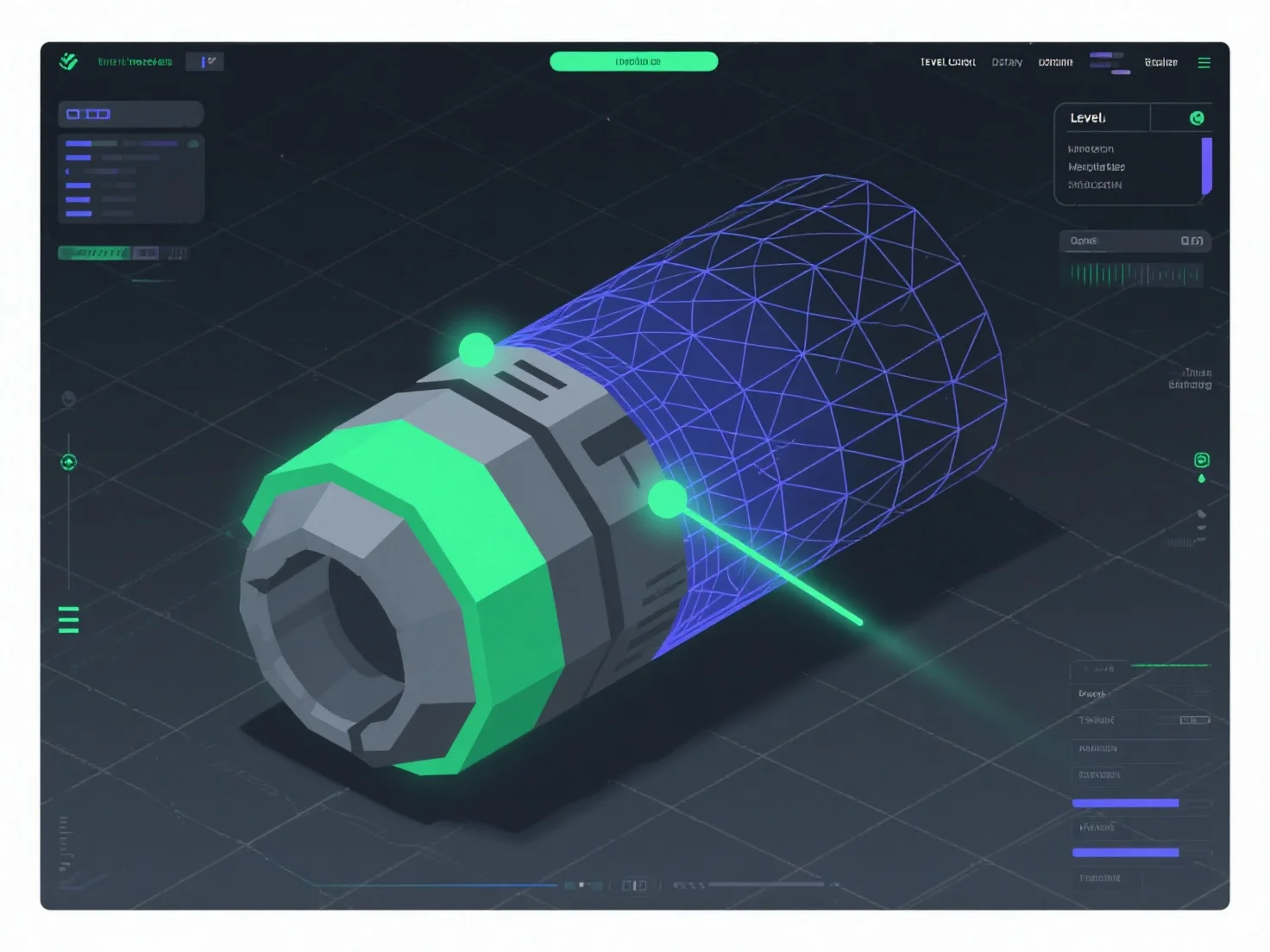
Task: Switch to the Domain tab in the top bar
Action: pyautogui.click(x=1054, y=61)
